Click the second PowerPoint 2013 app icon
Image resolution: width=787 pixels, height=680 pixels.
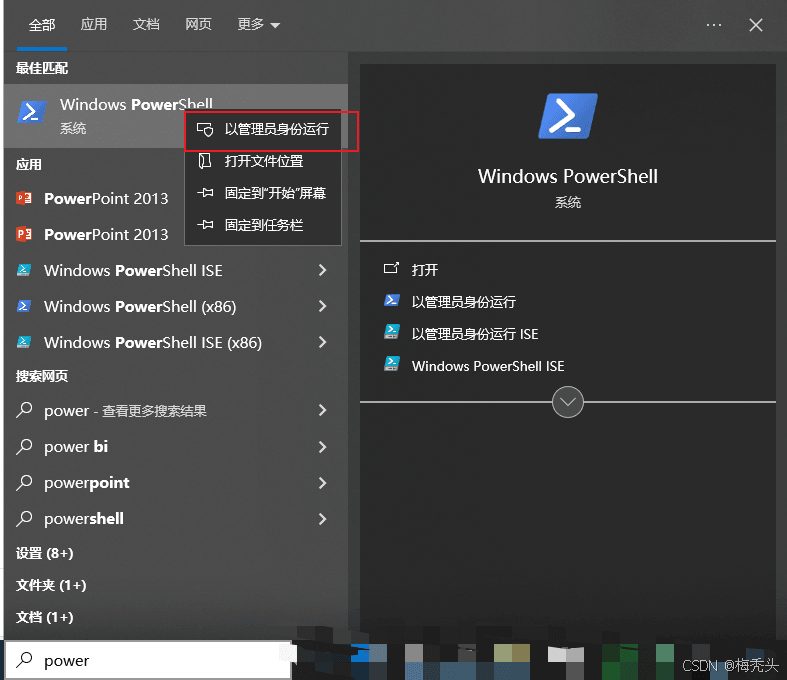pos(24,234)
